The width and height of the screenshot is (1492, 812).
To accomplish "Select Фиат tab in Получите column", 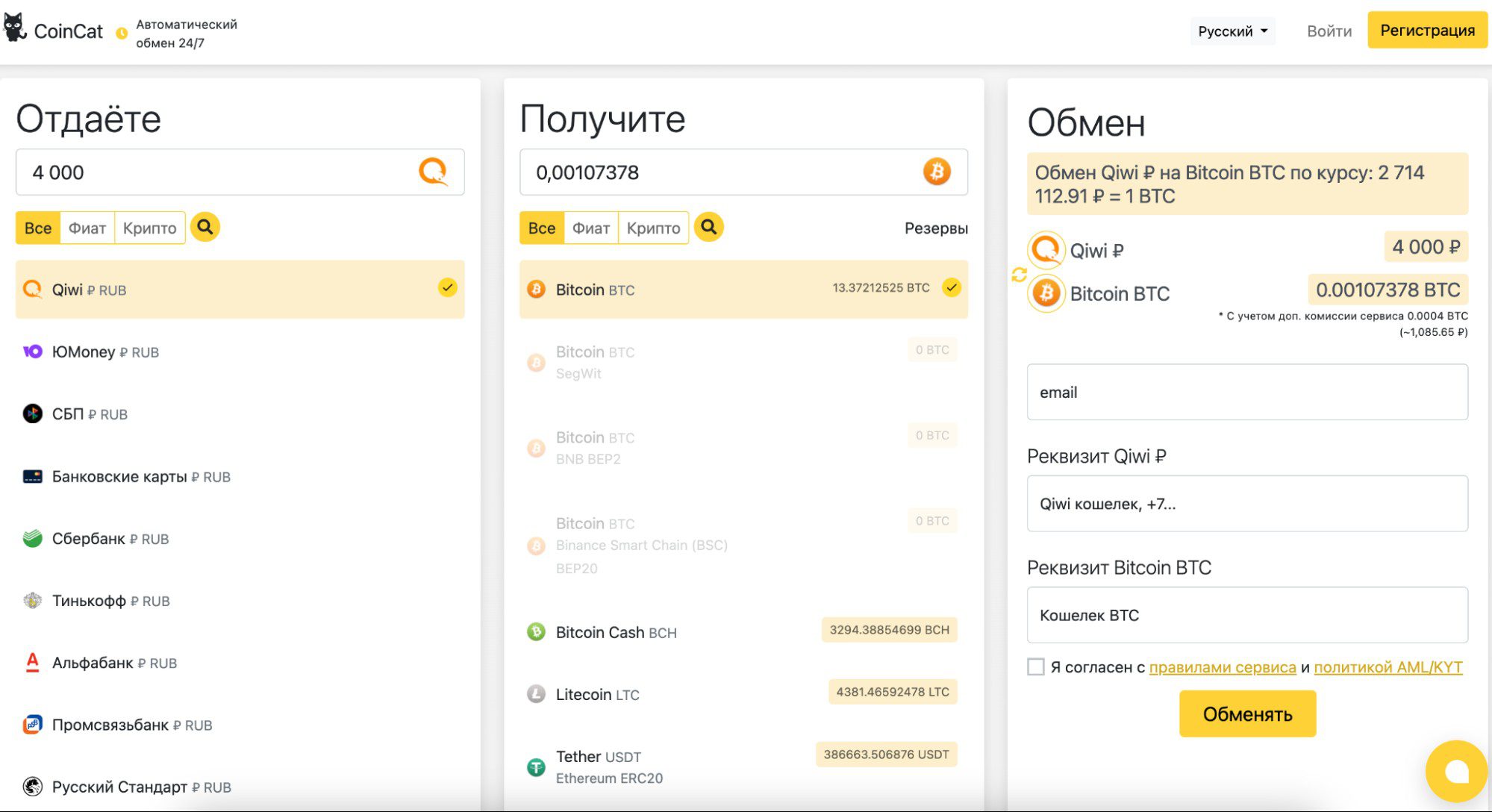I will point(591,228).
